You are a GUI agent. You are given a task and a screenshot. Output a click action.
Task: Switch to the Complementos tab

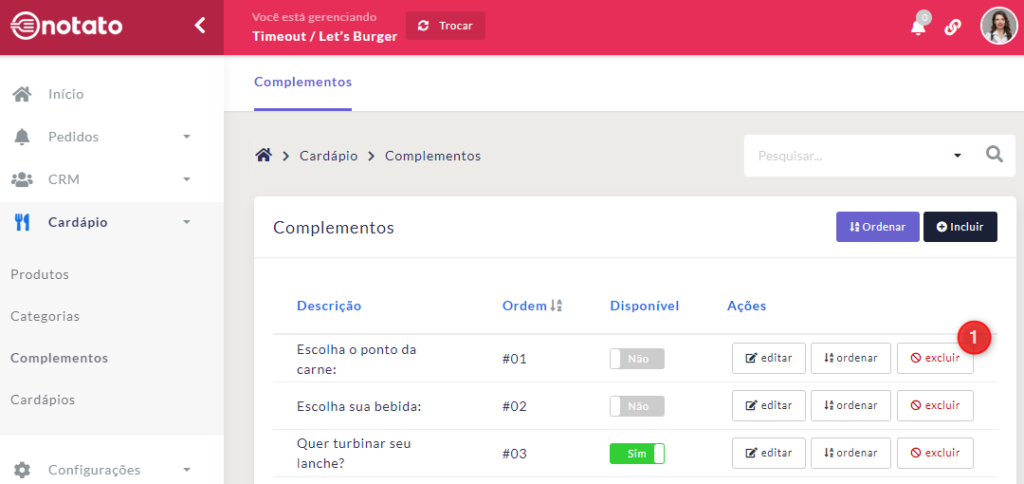(303, 82)
